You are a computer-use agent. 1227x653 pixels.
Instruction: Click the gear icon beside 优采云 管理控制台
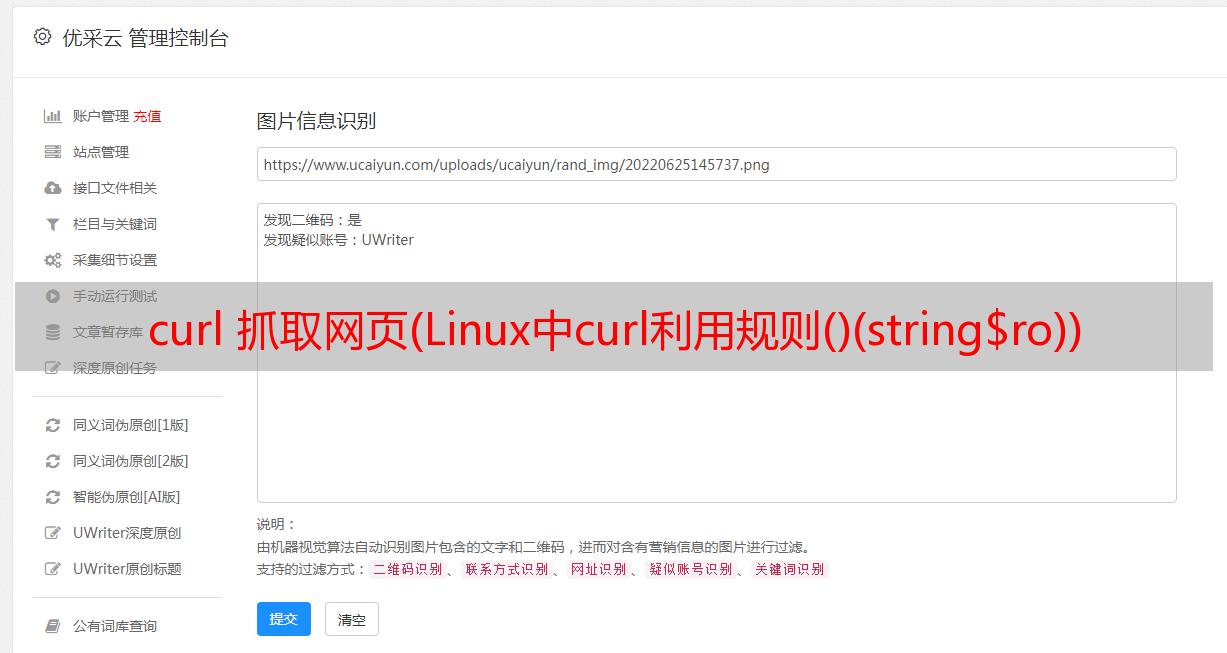click(42, 37)
